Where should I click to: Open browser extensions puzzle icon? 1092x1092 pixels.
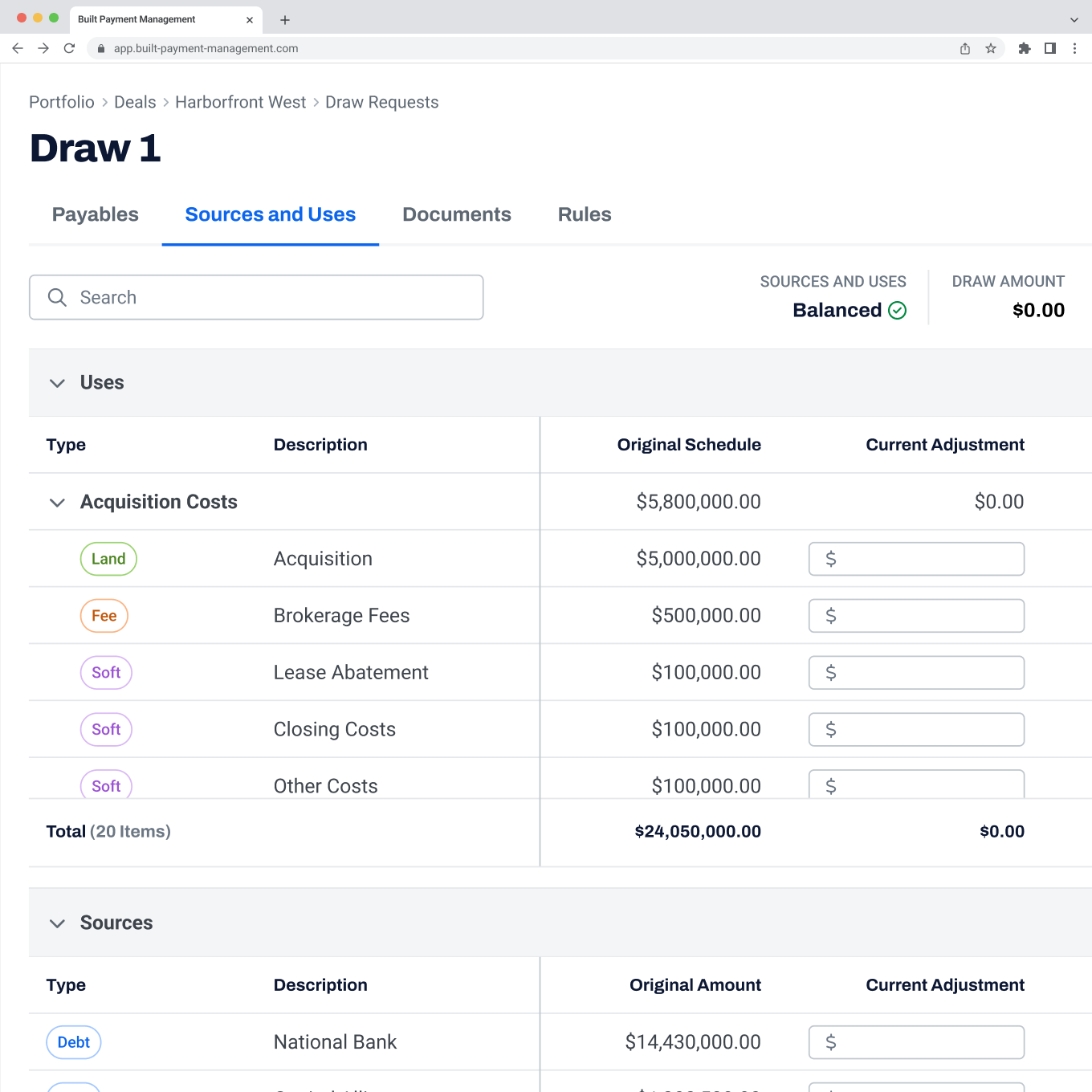point(1024,48)
